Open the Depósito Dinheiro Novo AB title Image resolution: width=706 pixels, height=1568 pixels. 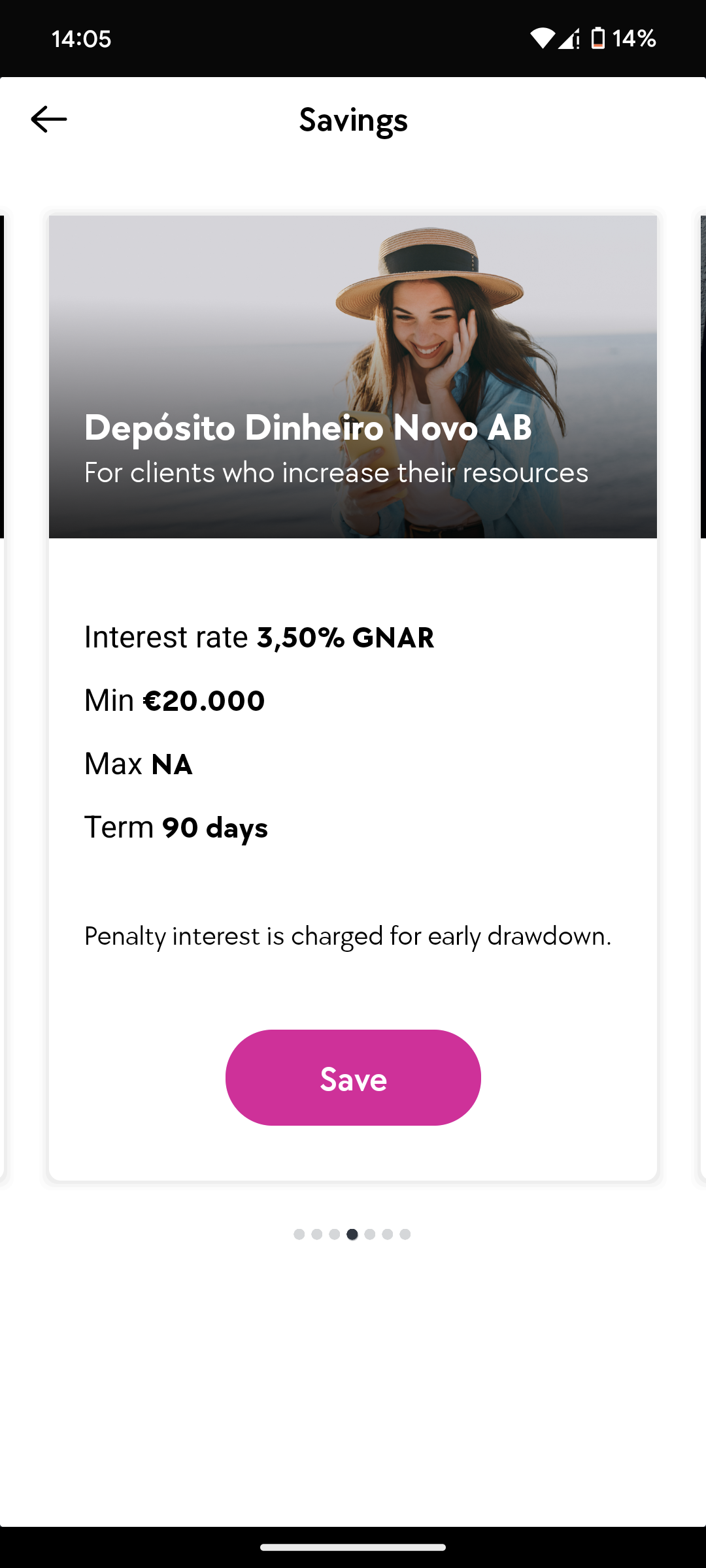(x=308, y=428)
